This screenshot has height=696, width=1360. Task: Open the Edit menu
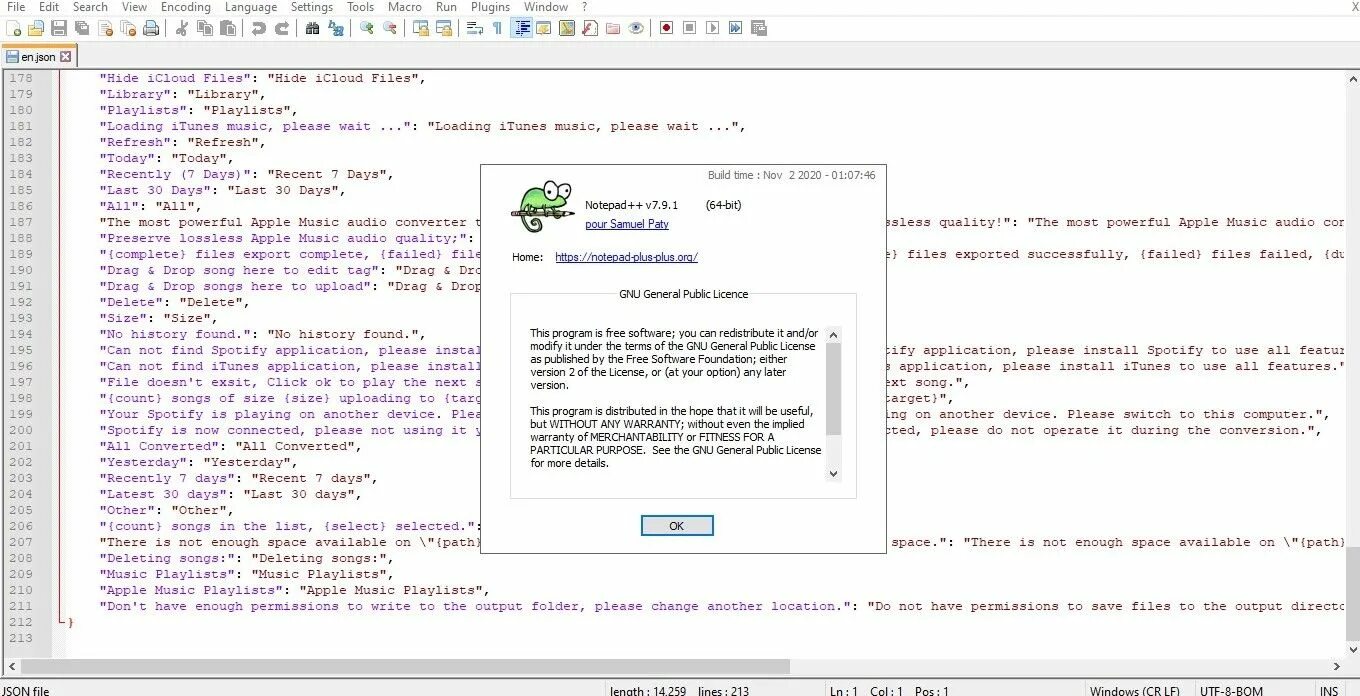tap(49, 7)
